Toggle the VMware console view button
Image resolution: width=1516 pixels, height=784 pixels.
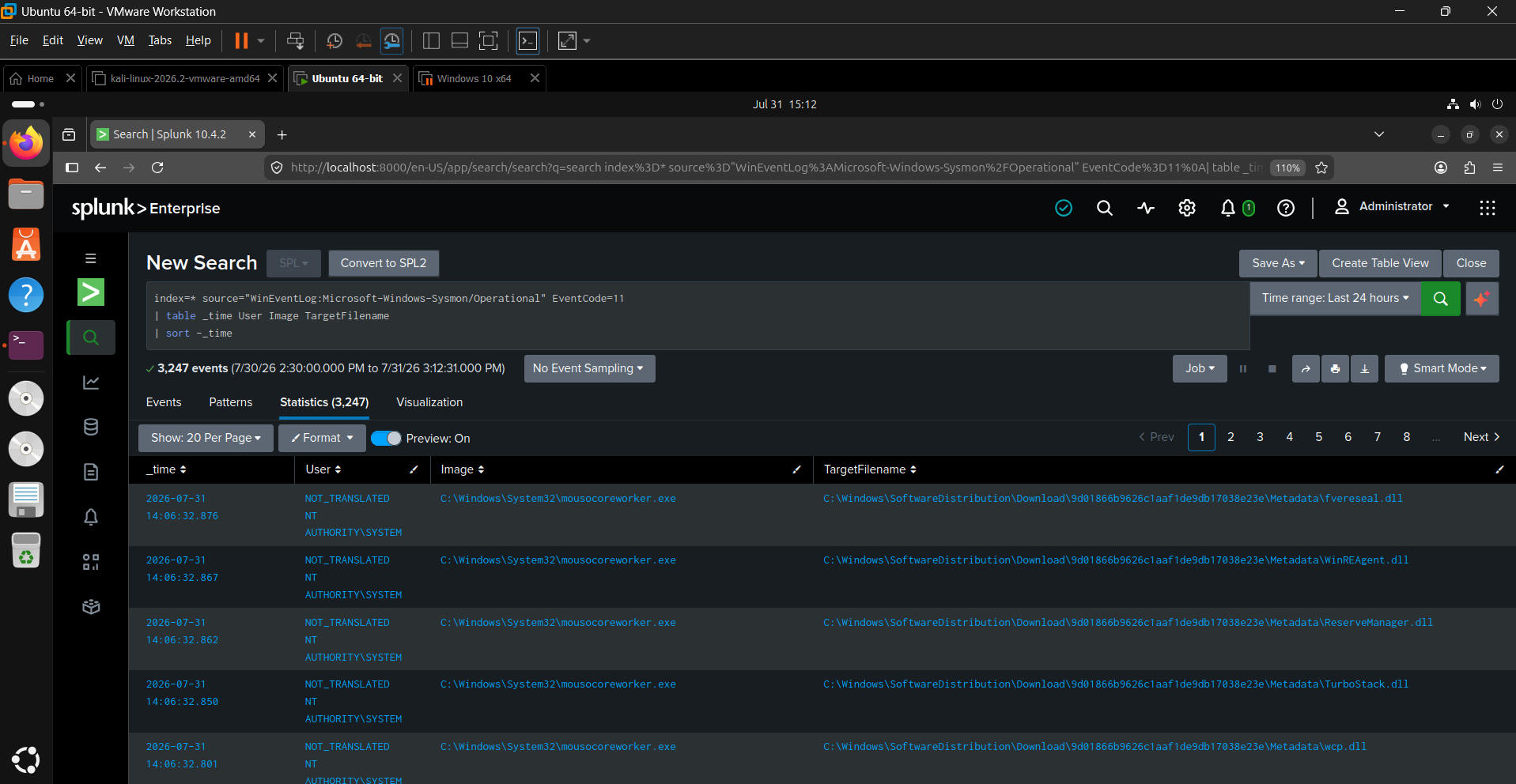pyautogui.click(x=527, y=41)
